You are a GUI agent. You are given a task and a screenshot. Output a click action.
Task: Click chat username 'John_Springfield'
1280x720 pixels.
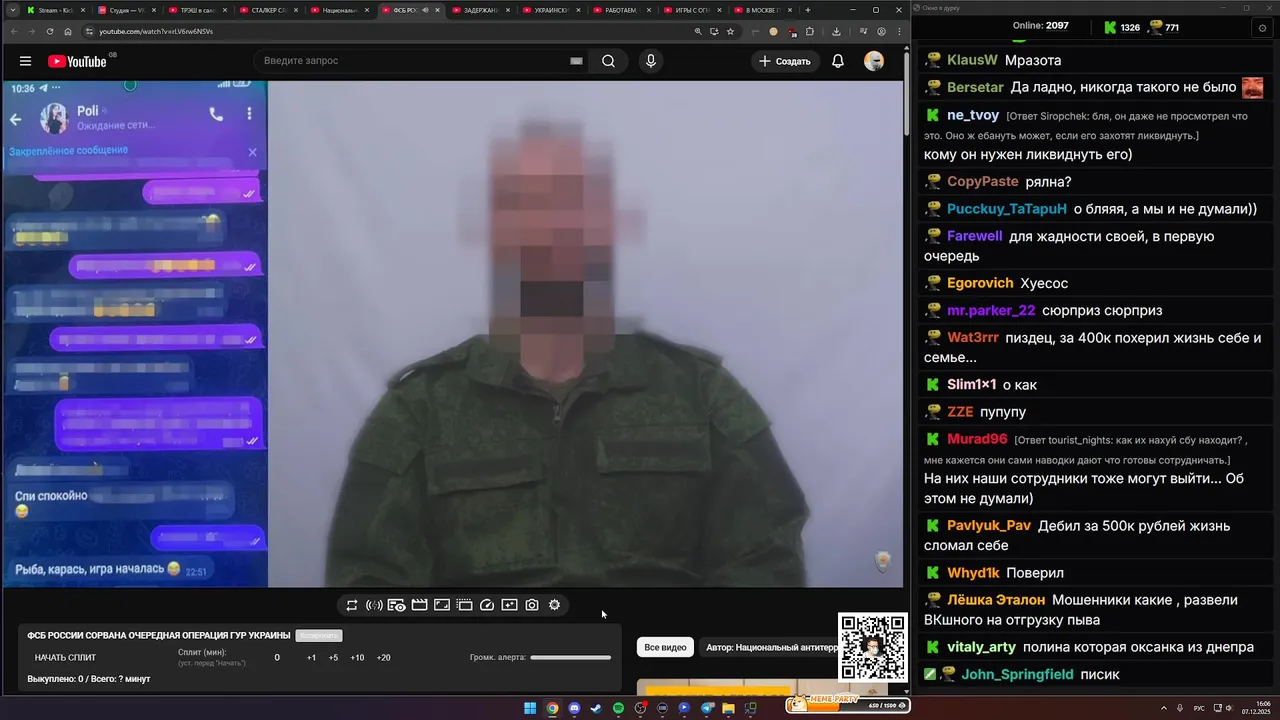(1017, 674)
